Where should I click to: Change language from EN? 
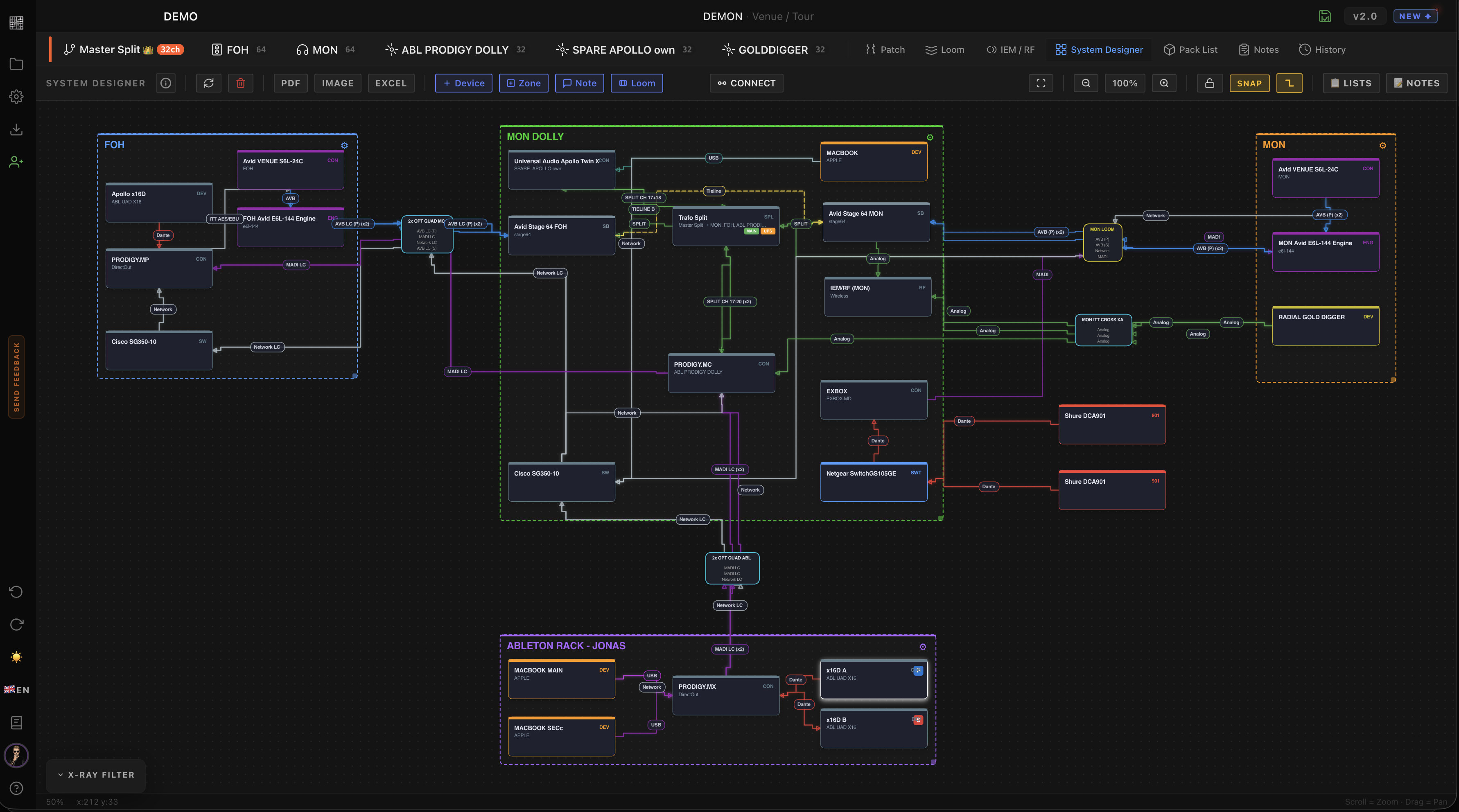(x=16, y=690)
